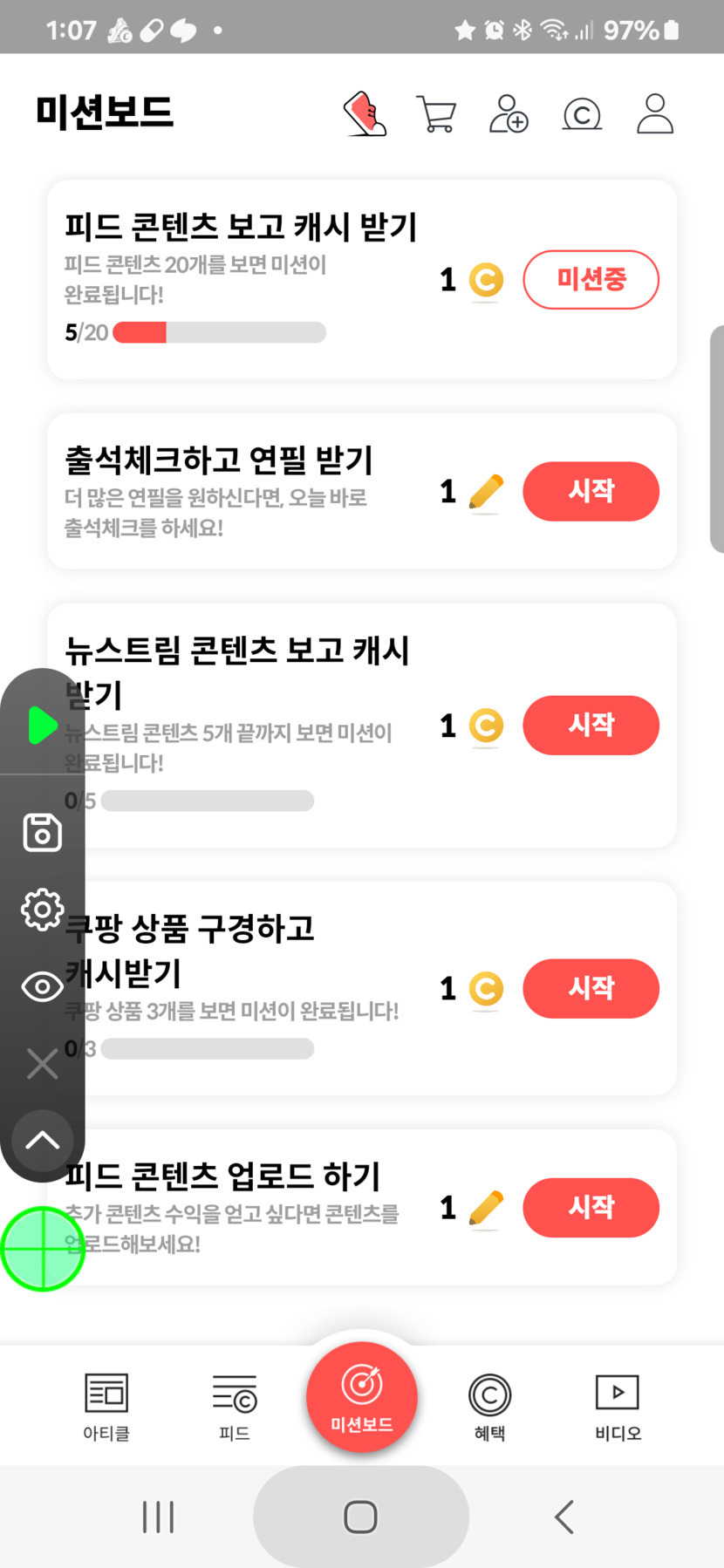Open the cash coin icon in header
This screenshot has width=724, height=1568.
582,114
